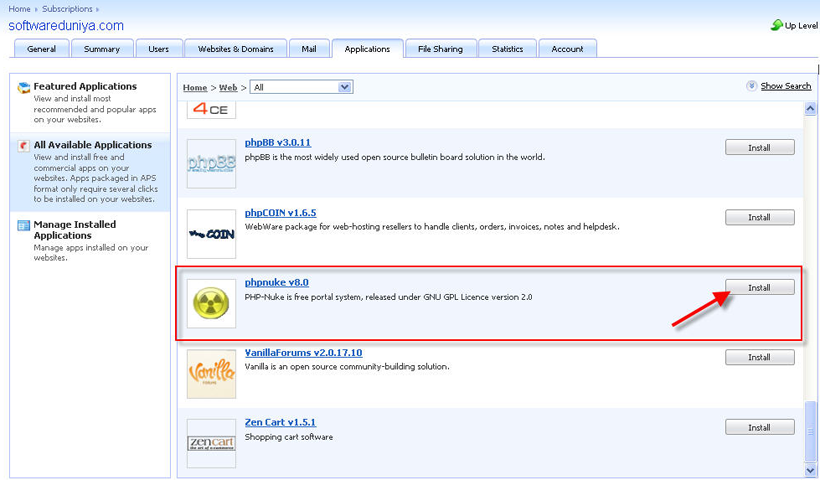Open the All category dropdown
The width and height of the screenshot is (820, 480).
(301, 87)
